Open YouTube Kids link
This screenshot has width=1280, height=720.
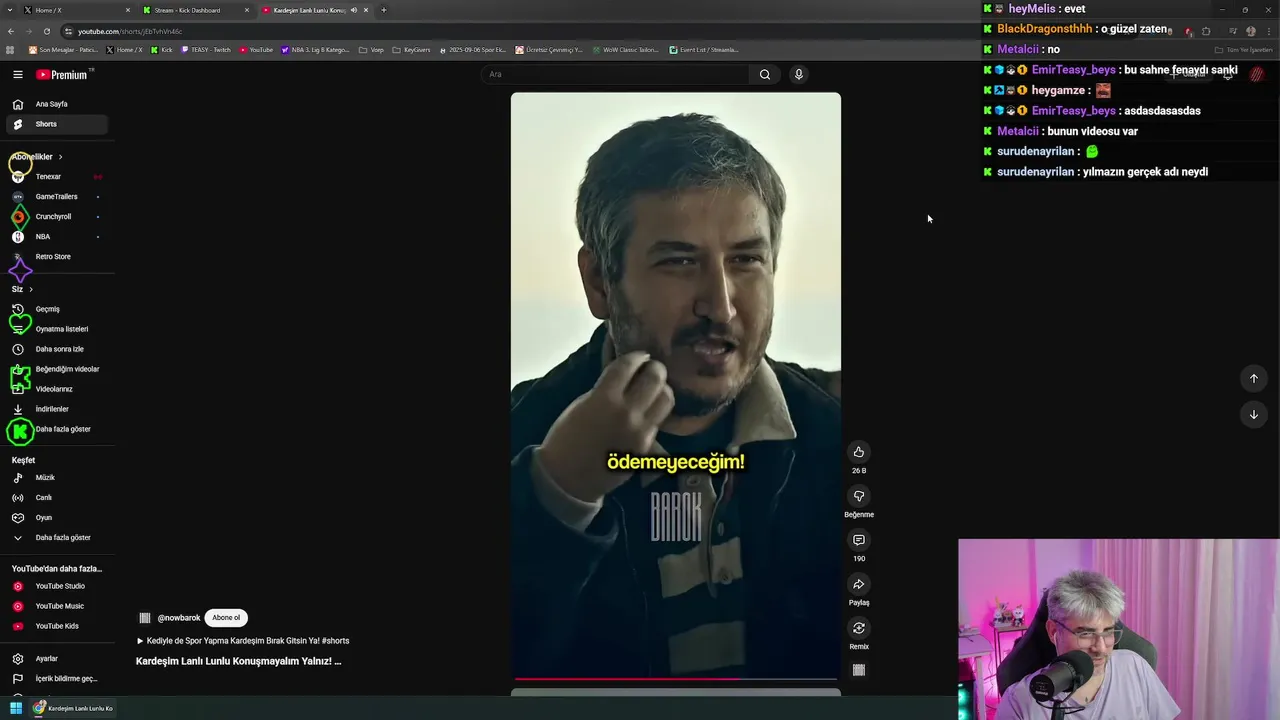[56, 626]
